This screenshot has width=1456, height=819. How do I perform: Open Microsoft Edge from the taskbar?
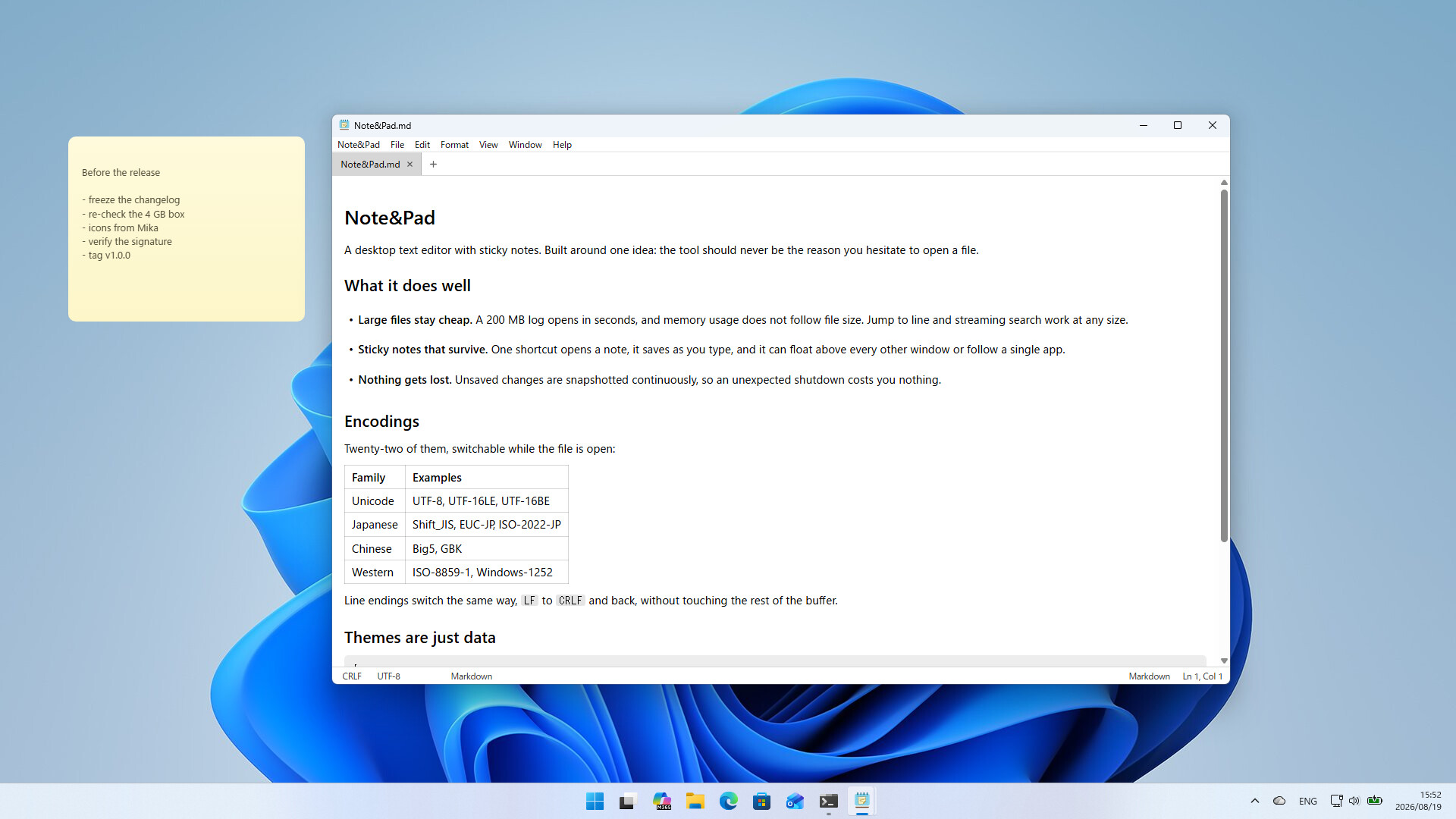729,801
